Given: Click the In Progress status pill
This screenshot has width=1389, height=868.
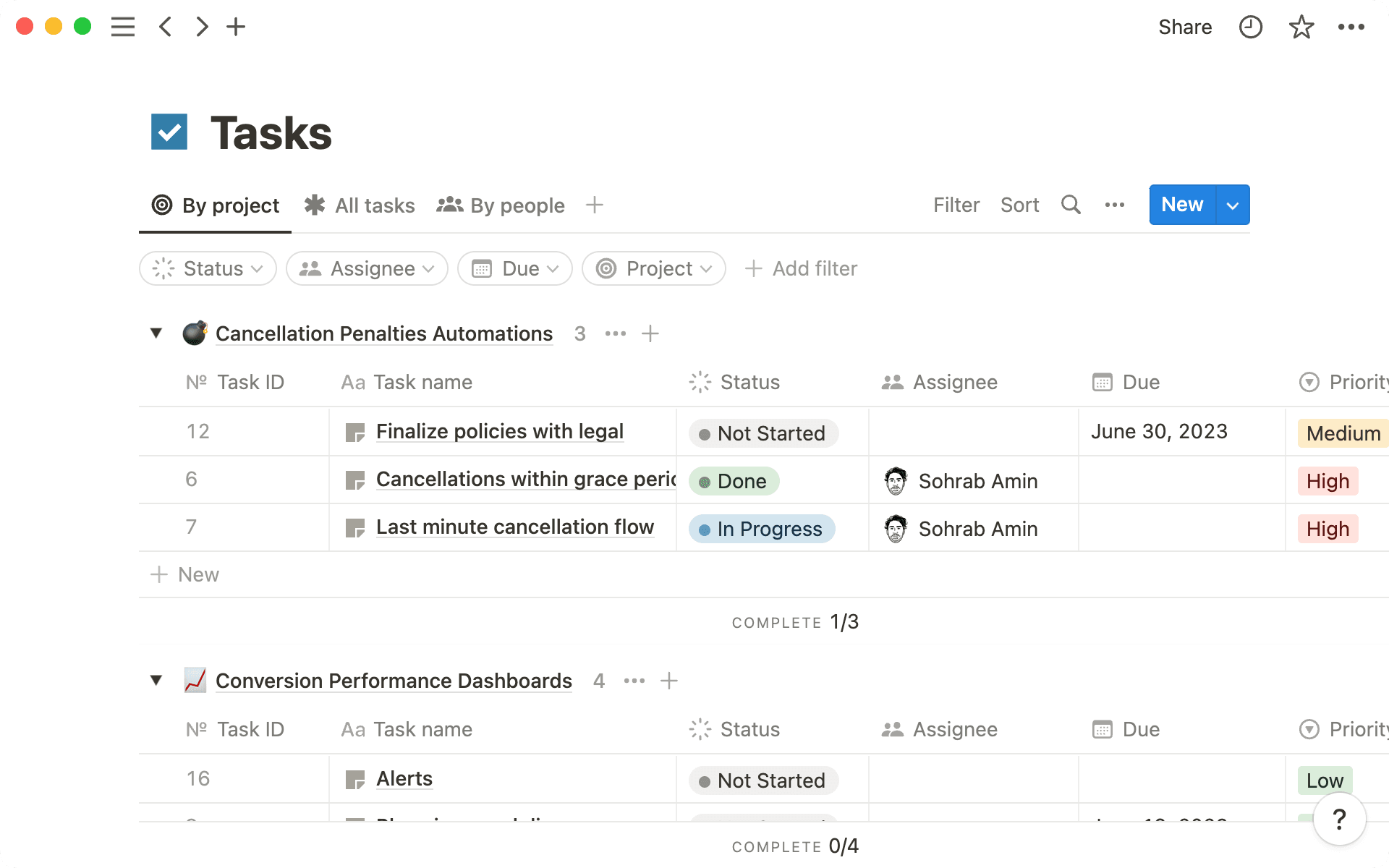Looking at the screenshot, I should pos(761,529).
